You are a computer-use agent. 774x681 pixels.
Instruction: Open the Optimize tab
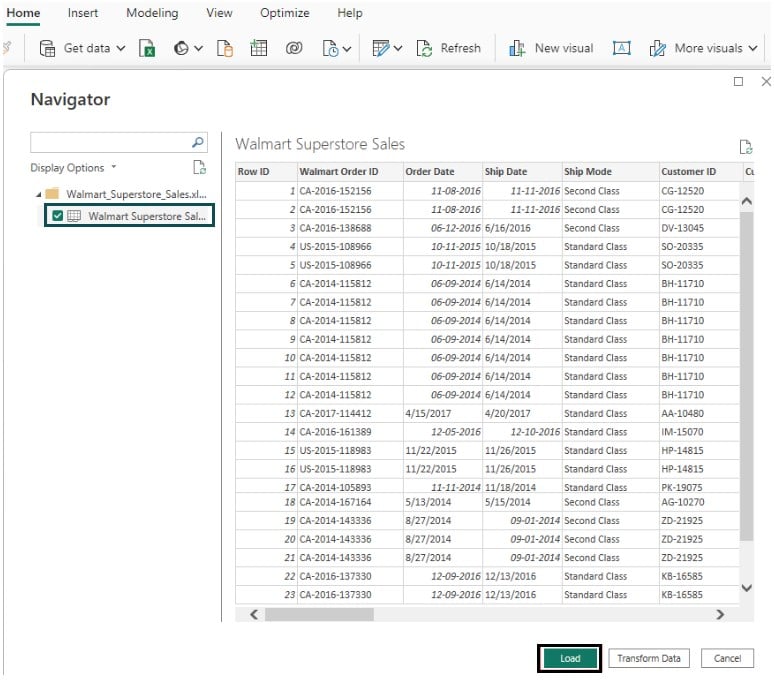[285, 13]
